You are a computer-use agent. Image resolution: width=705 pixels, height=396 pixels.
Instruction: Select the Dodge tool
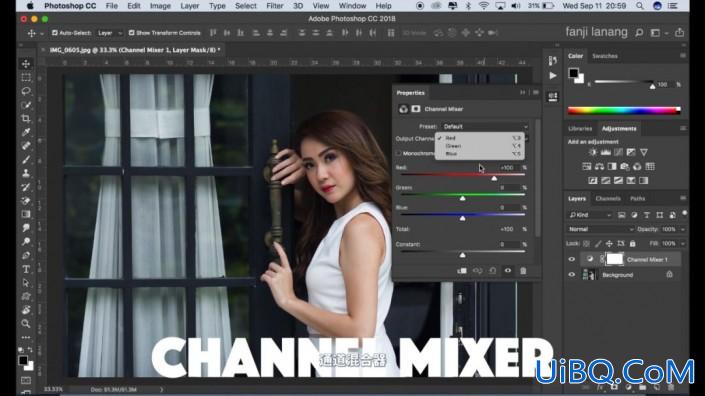26,241
